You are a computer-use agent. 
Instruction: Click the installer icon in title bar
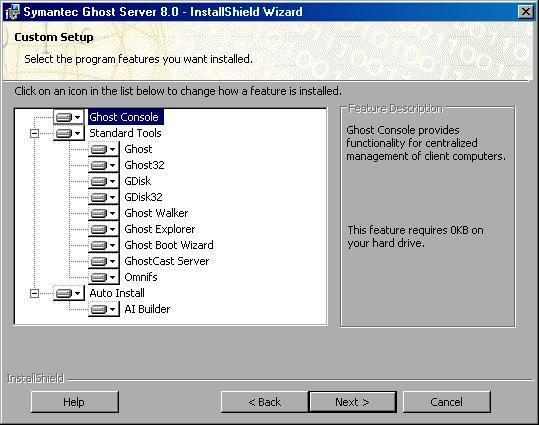(x=12, y=12)
